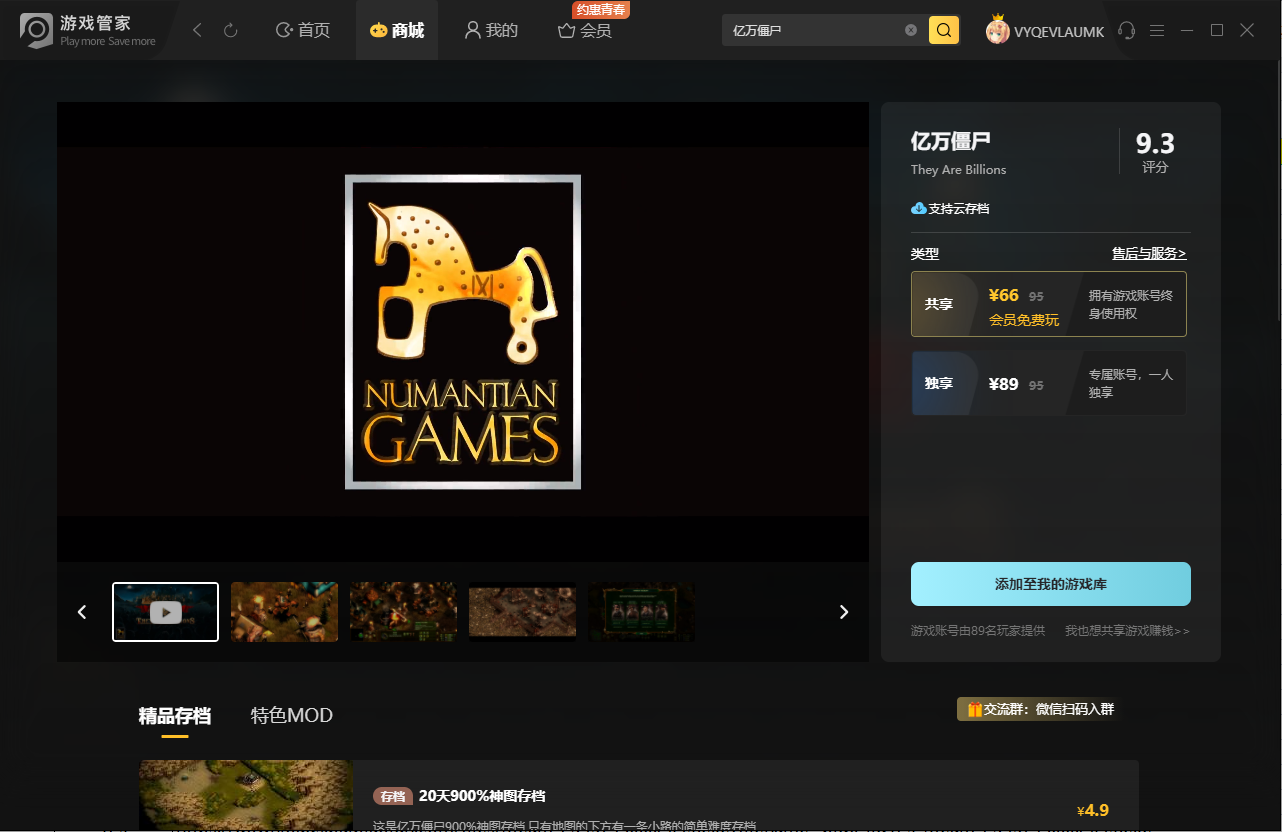Switch to 特色MOD tab

292,716
